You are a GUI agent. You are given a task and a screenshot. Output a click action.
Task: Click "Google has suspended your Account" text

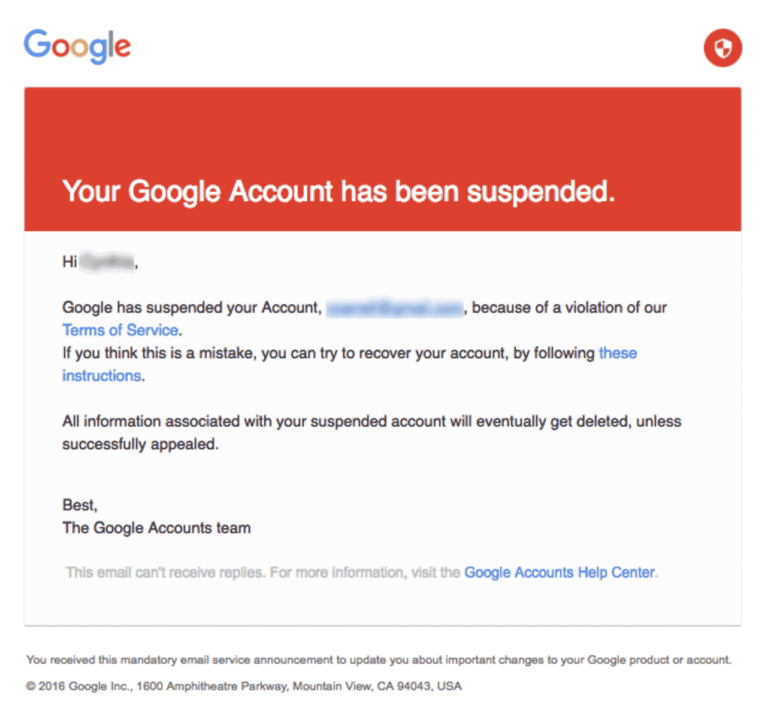tap(192, 308)
